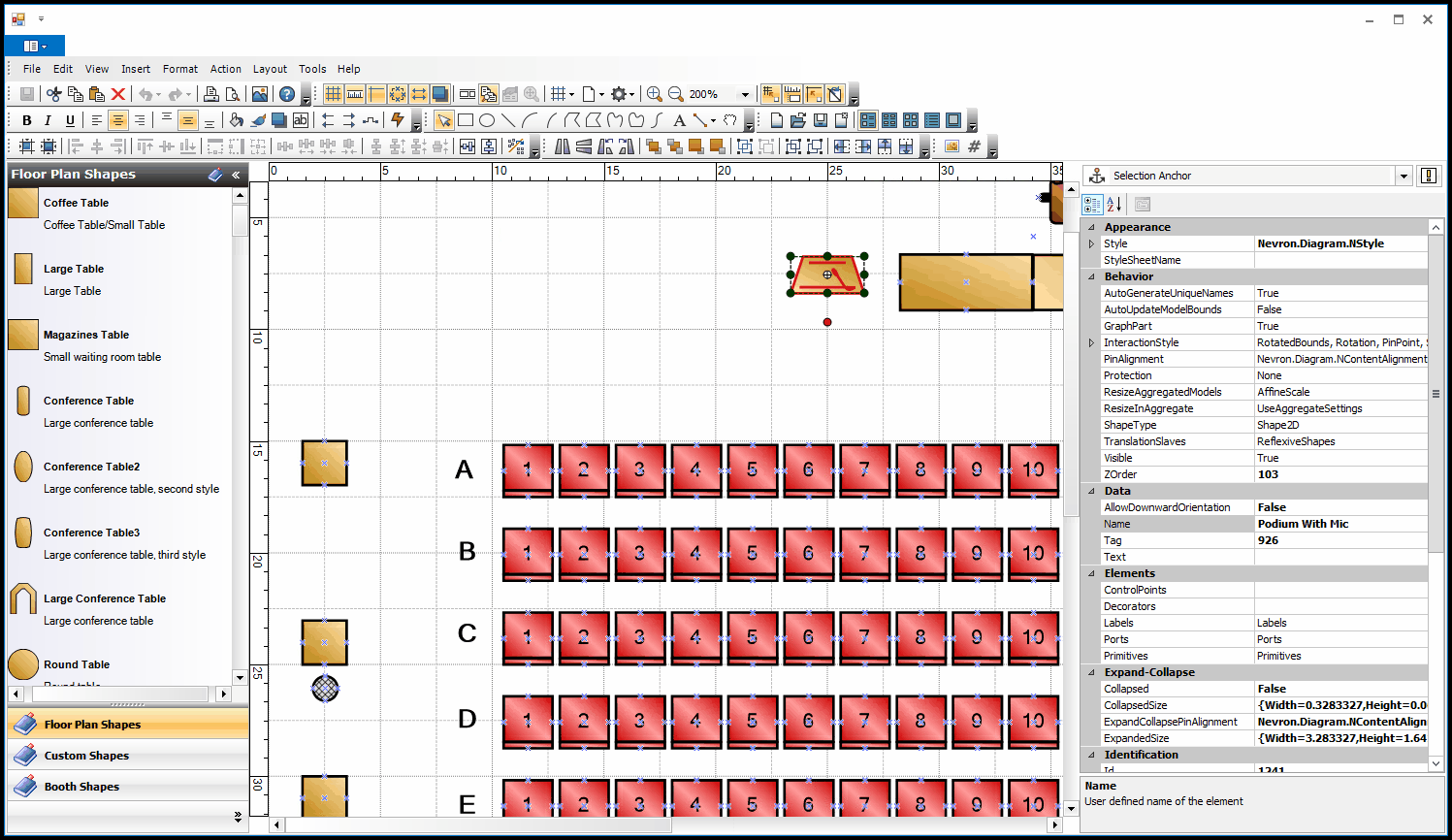Open the Insert menu
Viewport: 1452px width, 840px height.
[x=136, y=69]
